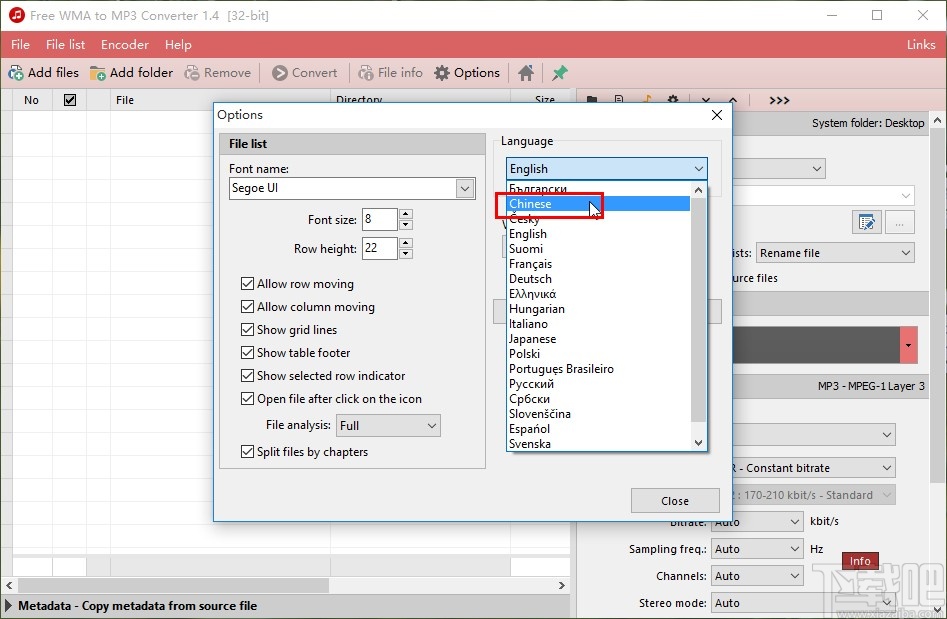Click the Convert icon
The image size is (947, 619).
(279, 72)
